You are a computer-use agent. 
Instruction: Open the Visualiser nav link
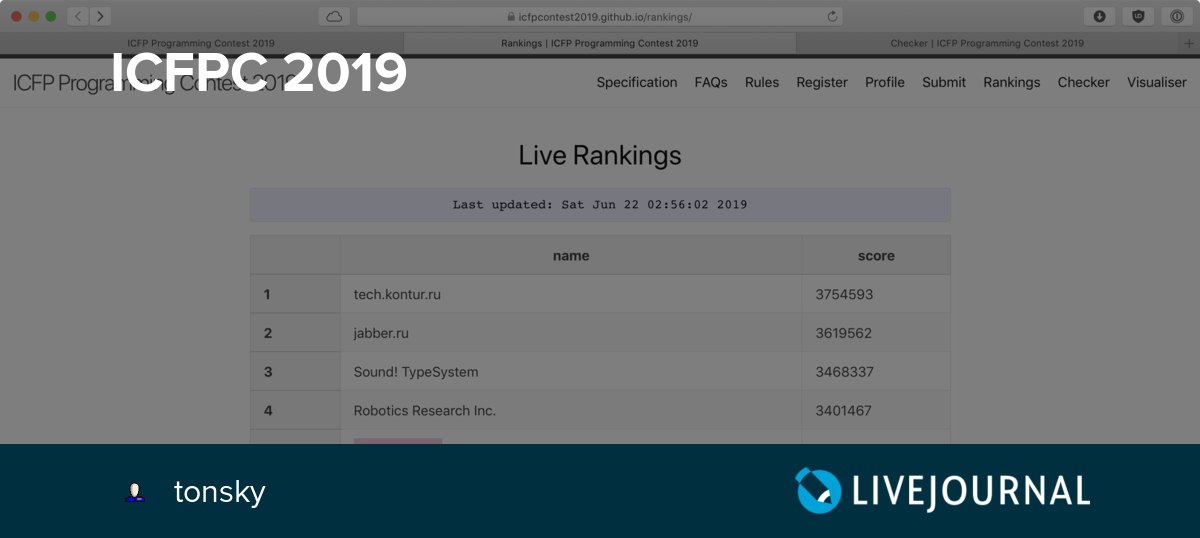[x=1157, y=82]
